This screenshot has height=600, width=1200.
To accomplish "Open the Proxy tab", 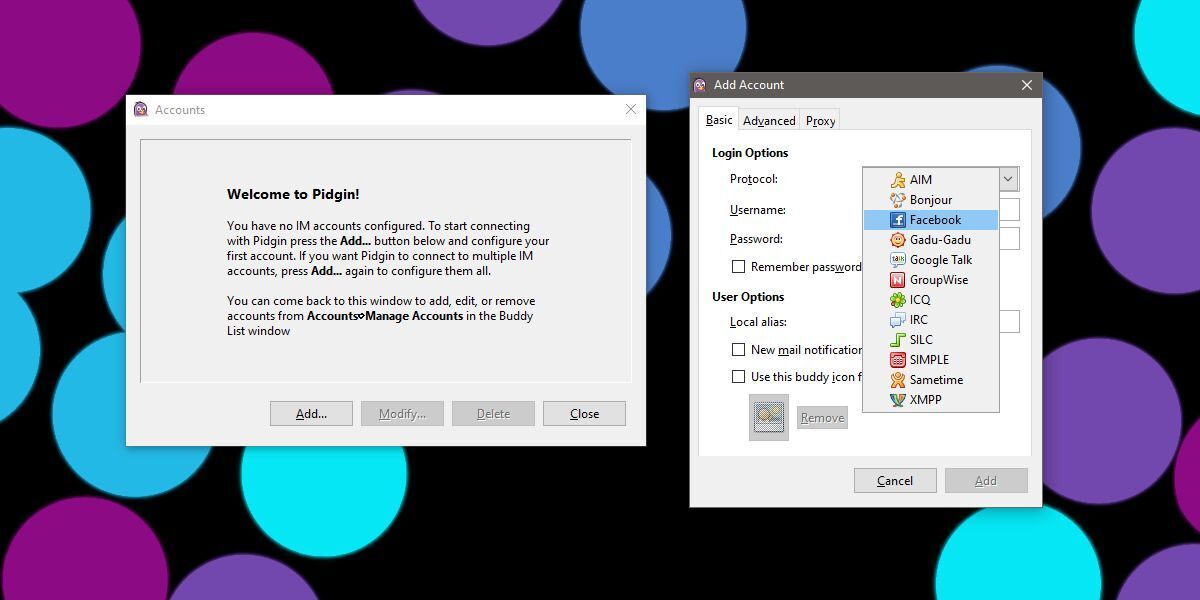I will pos(820,120).
